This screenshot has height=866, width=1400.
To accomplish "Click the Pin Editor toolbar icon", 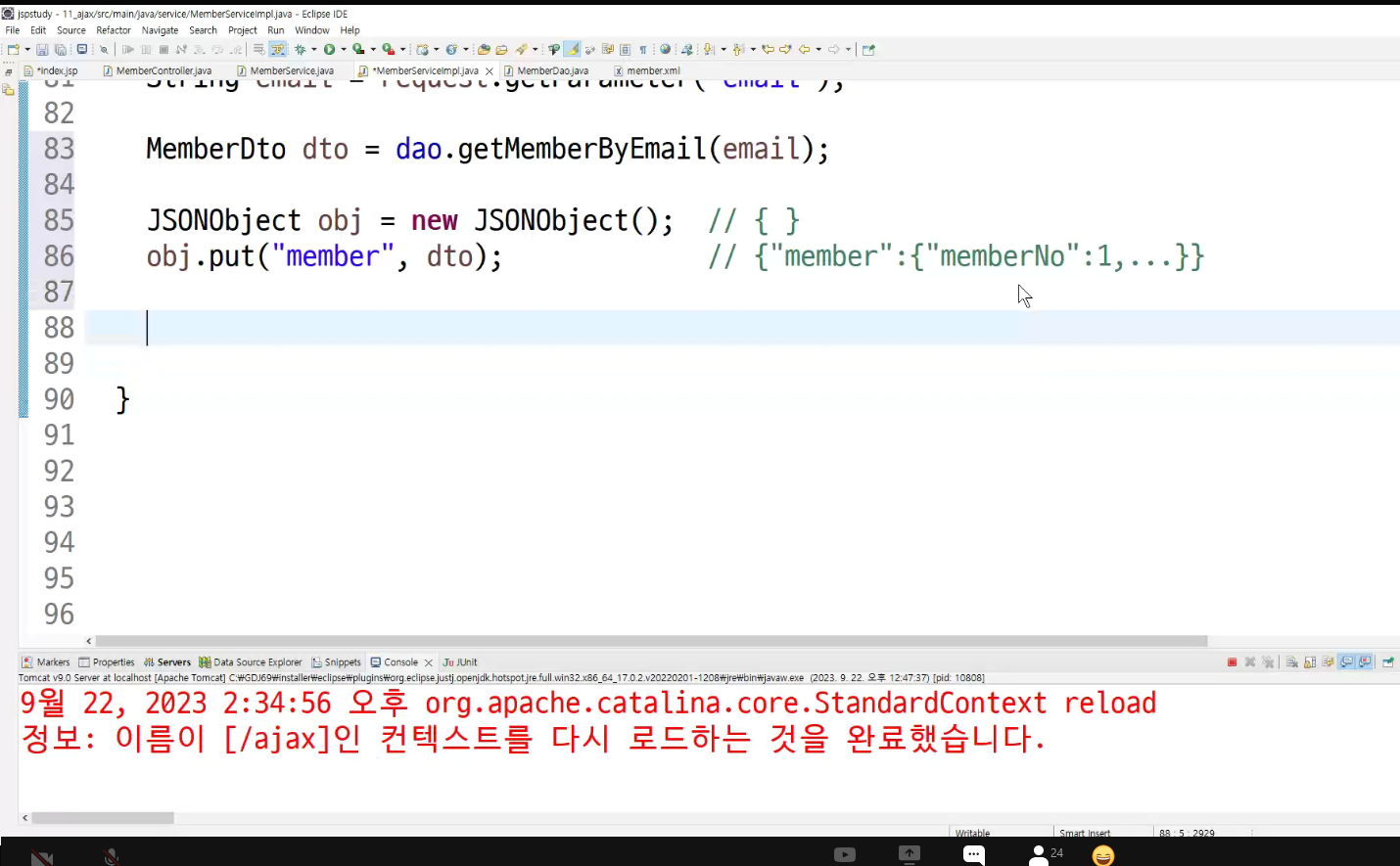I will [x=868, y=49].
